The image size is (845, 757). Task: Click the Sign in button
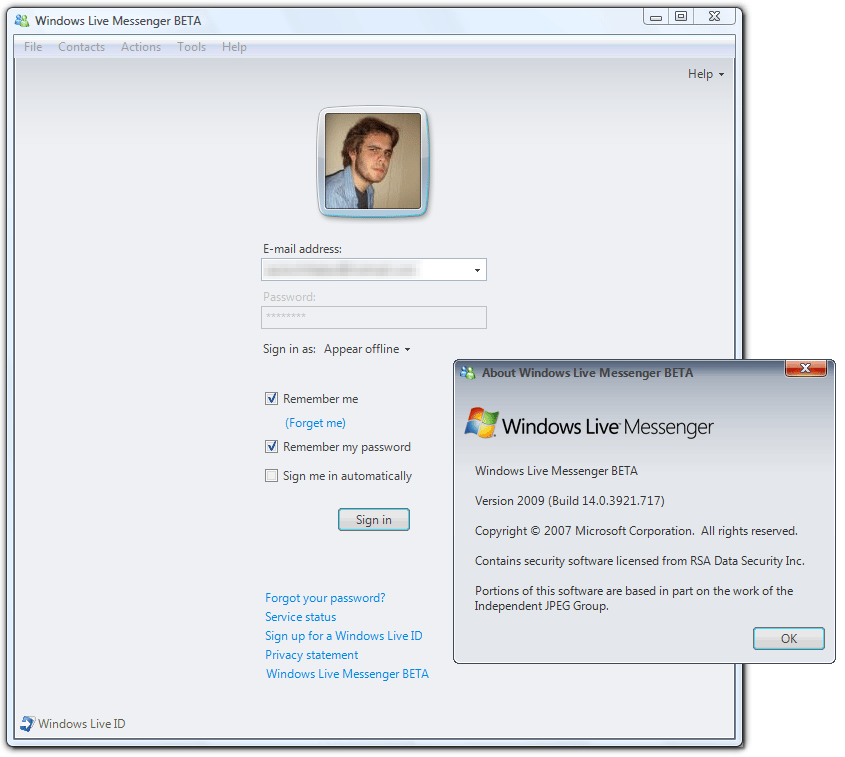373,520
